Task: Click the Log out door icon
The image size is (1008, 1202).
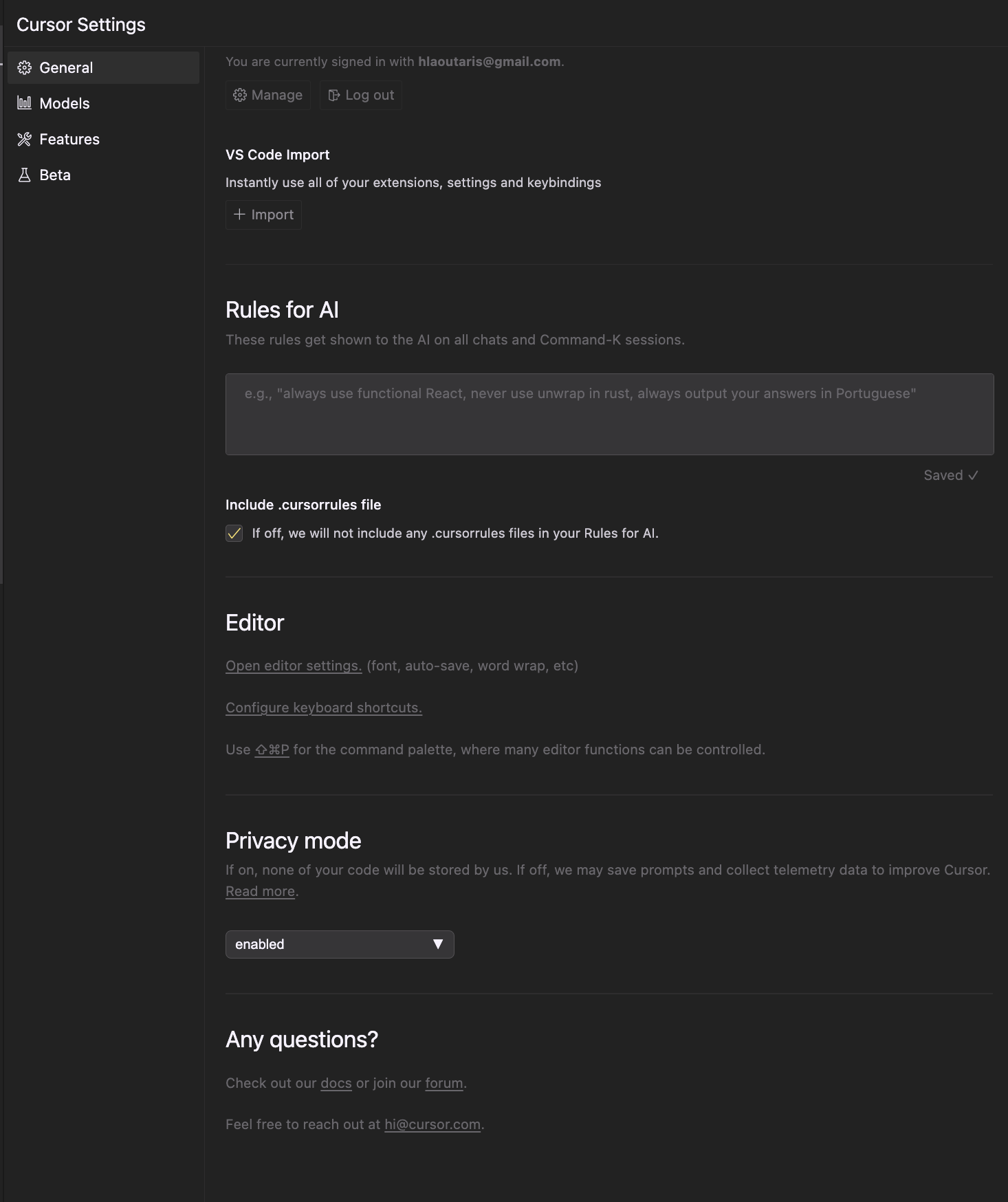Action: [x=334, y=95]
